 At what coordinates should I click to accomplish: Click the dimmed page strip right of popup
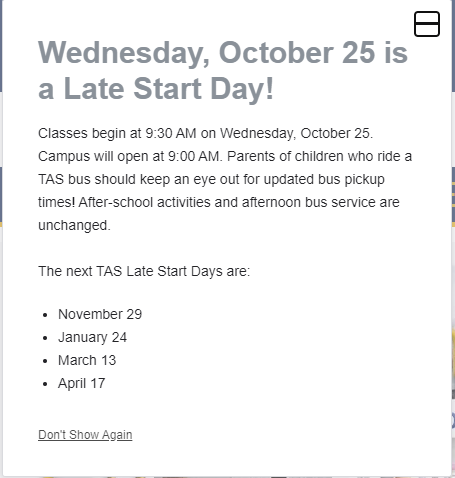click(453, 239)
